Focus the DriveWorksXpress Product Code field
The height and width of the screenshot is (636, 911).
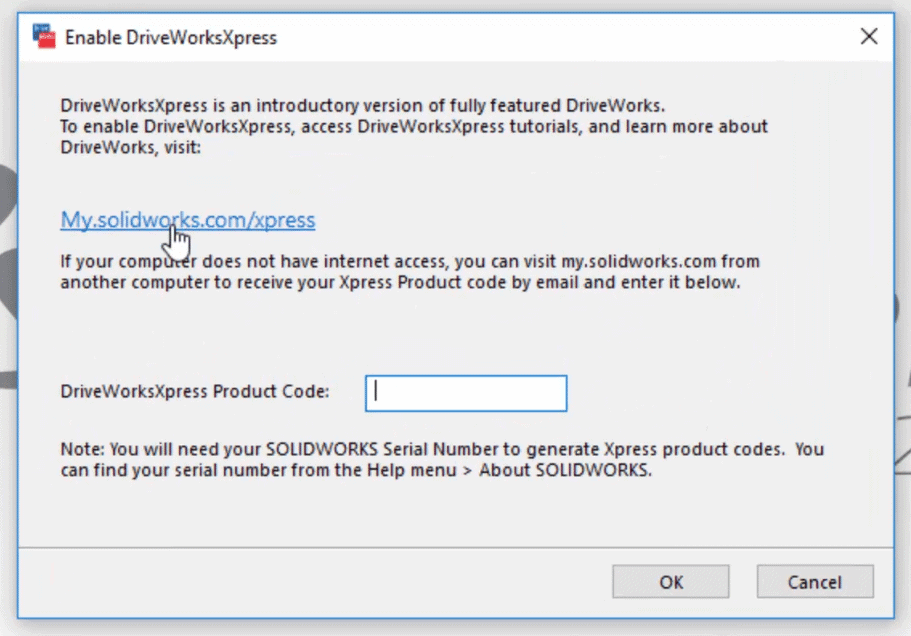coord(466,393)
